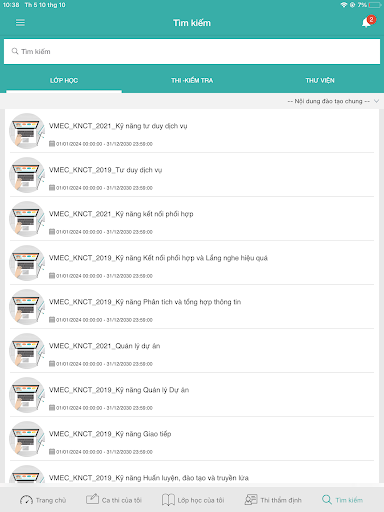Open thumbnail of 2019 Tư duy dịch vụ

coord(27,175)
